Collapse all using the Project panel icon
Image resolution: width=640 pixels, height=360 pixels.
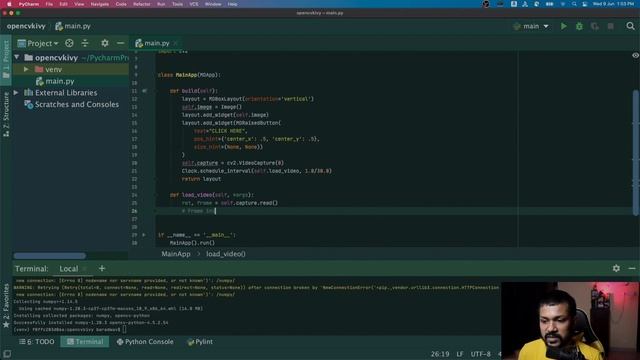85,43
